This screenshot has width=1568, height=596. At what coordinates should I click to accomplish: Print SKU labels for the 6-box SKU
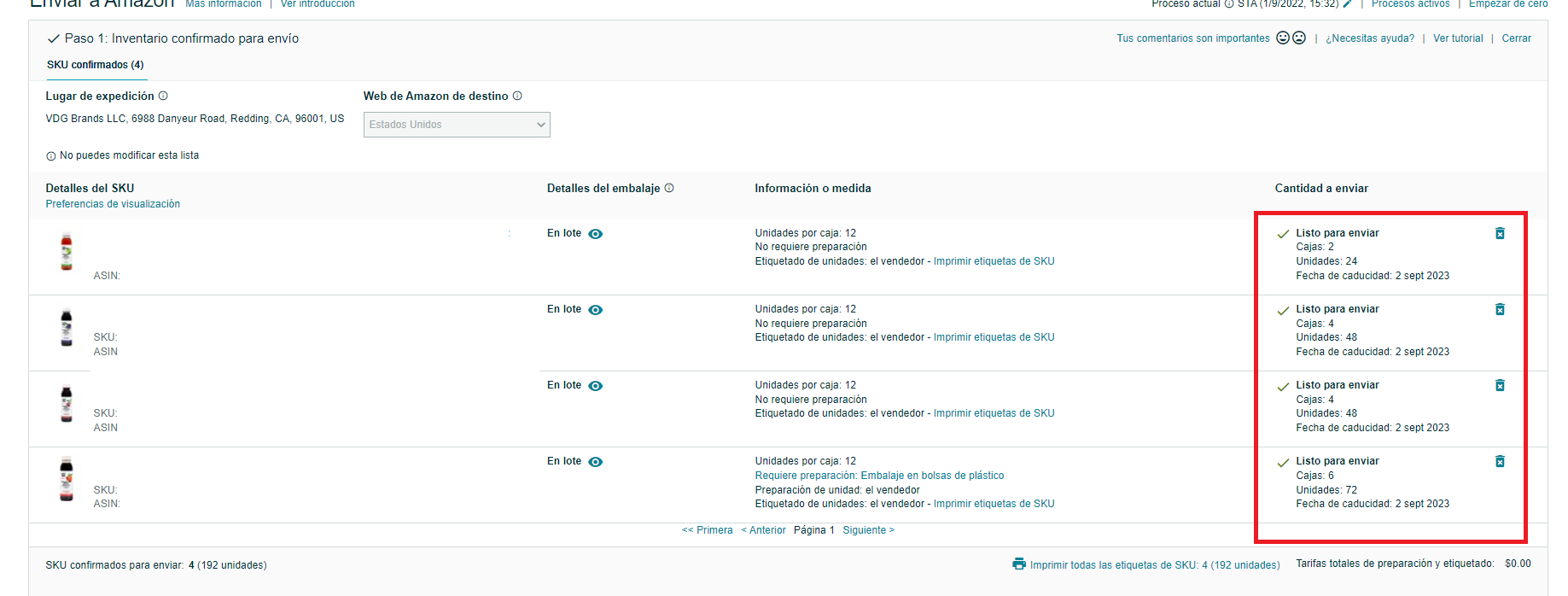[994, 504]
